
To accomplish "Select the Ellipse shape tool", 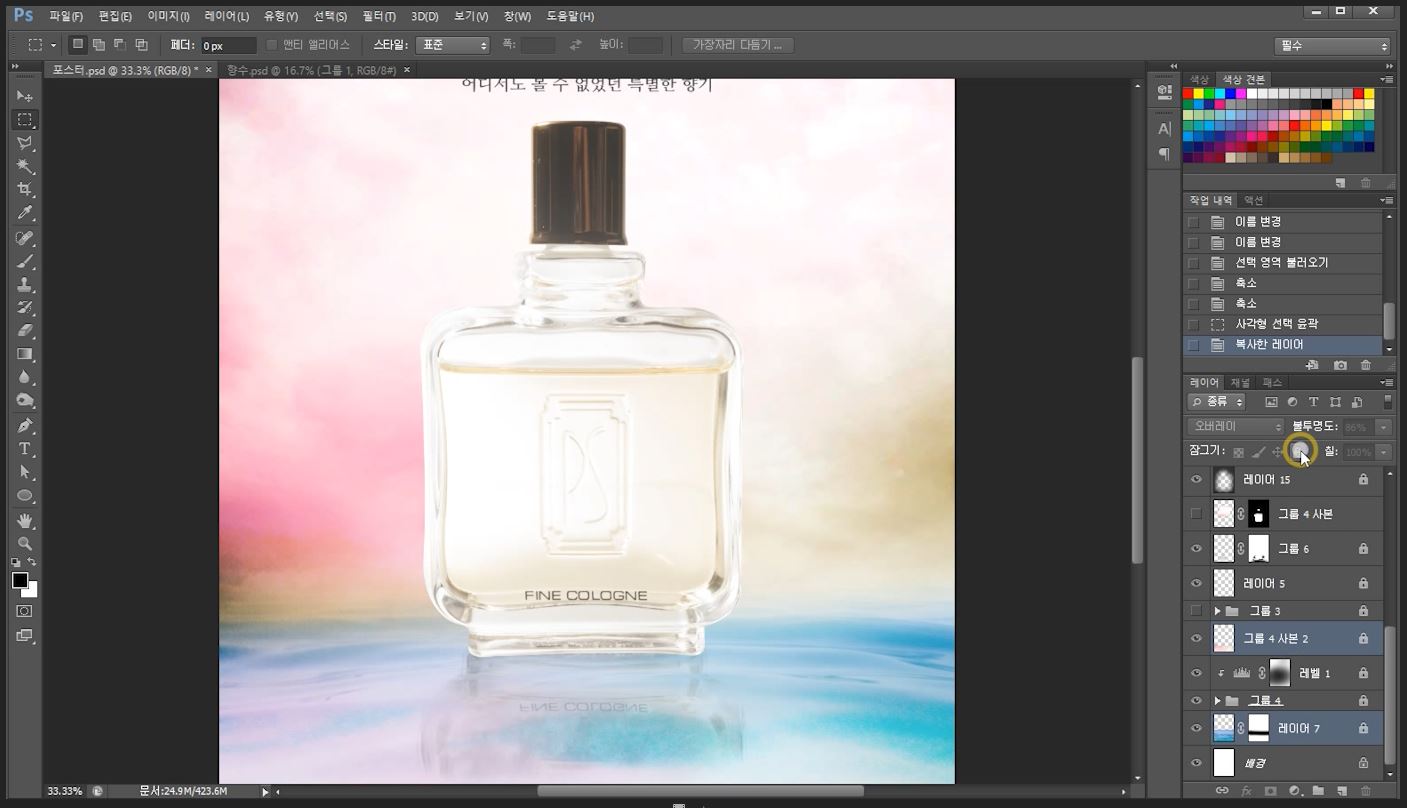I will [25, 496].
